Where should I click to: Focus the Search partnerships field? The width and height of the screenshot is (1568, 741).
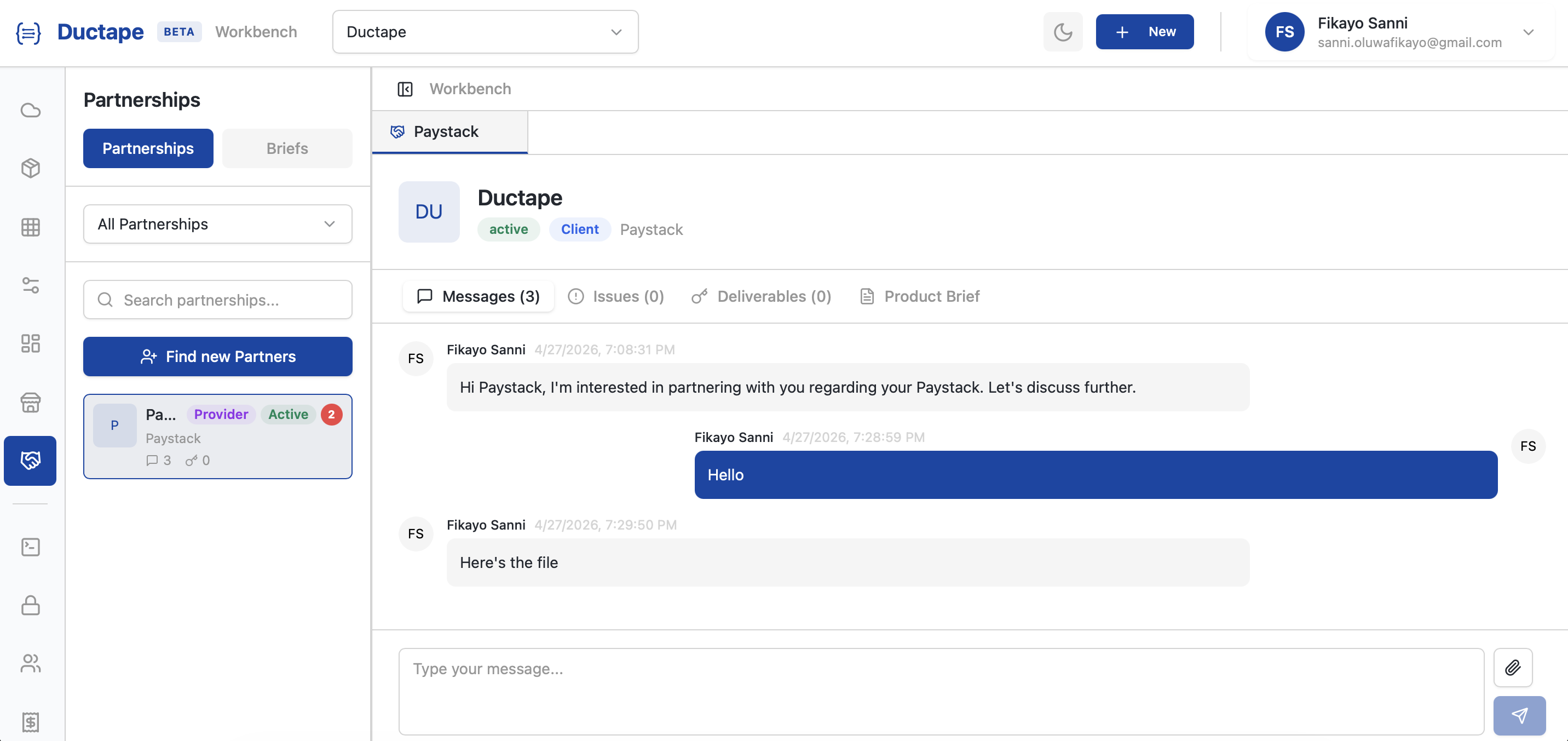tap(218, 300)
